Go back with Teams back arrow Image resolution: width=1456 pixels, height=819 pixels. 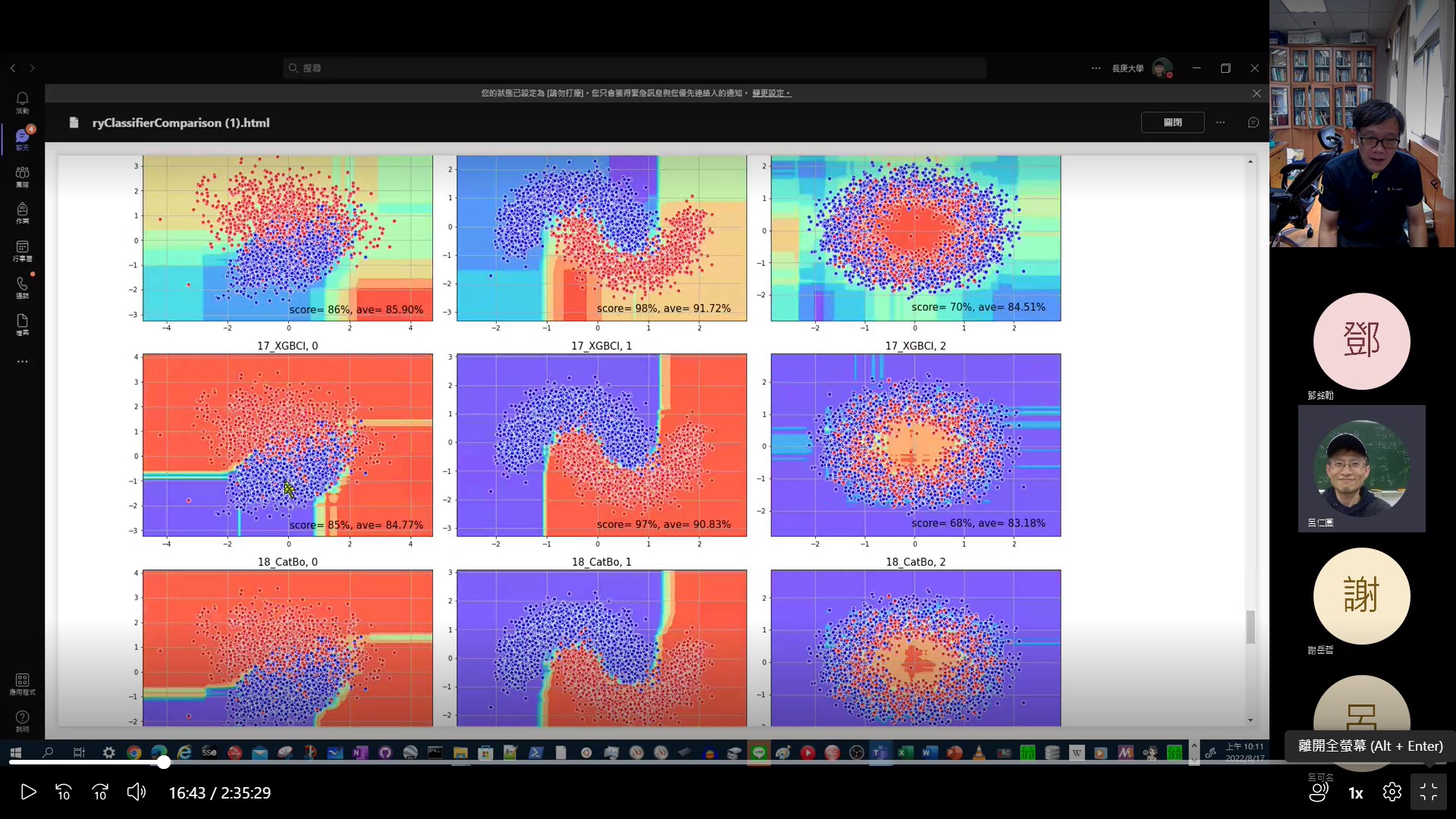coord(13,68)
